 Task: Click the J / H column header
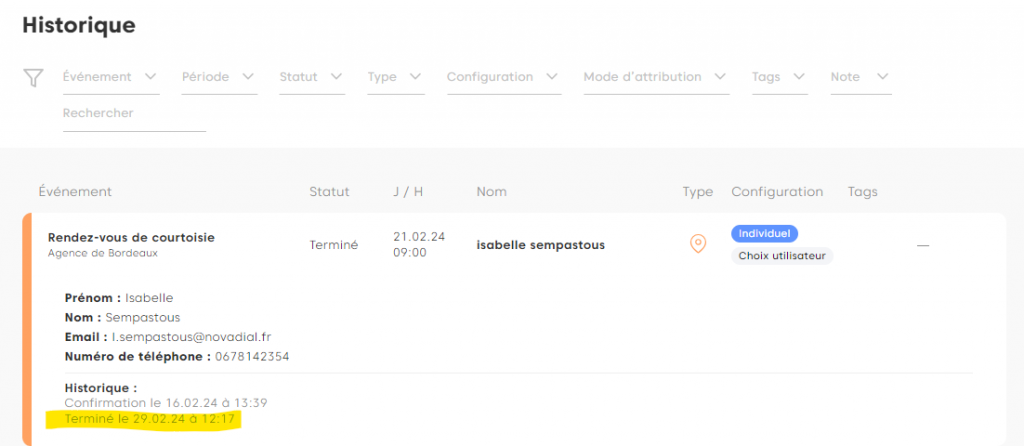(x=410, y=191)
